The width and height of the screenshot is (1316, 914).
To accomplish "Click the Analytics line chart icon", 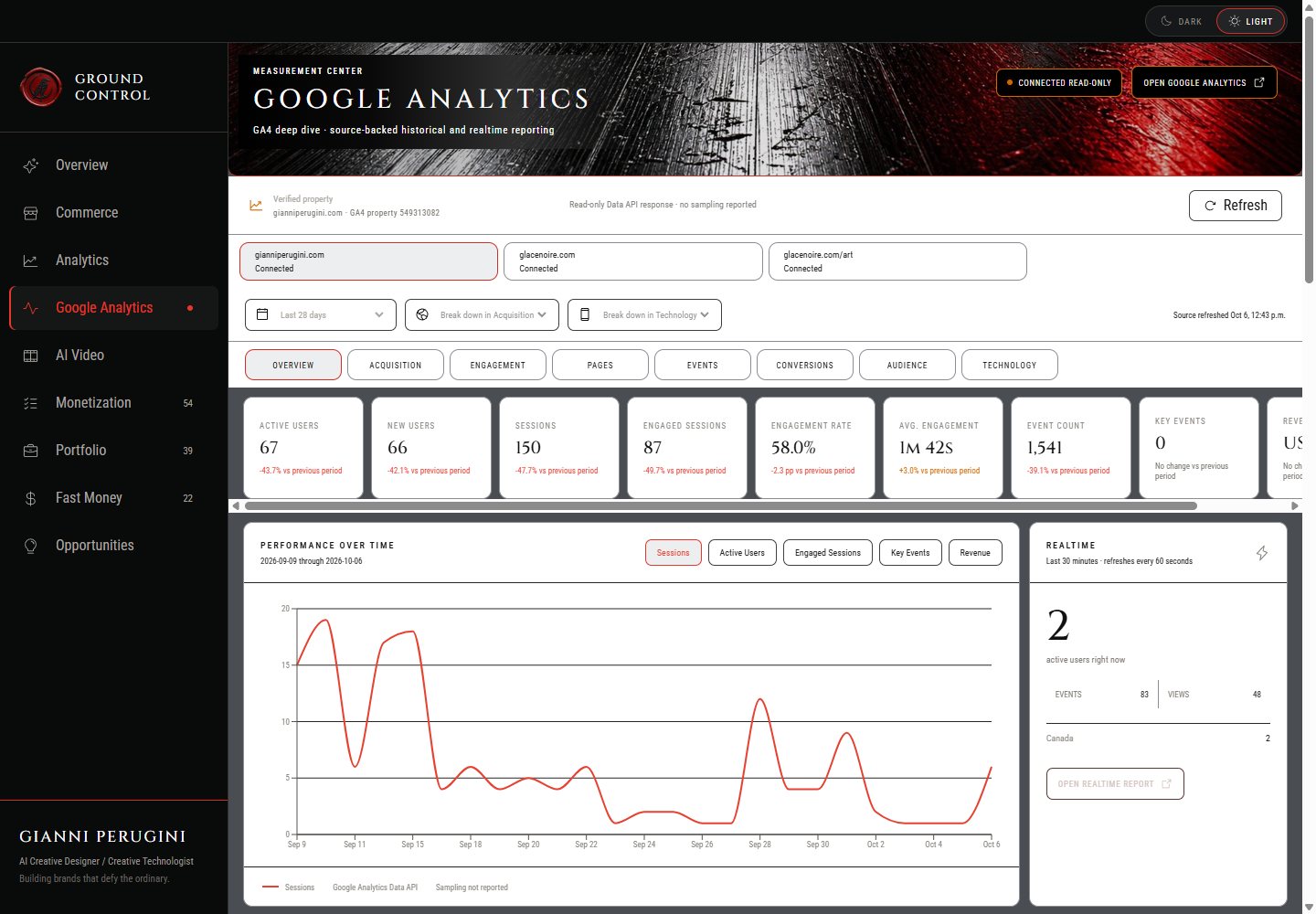I will coord(30,260).
